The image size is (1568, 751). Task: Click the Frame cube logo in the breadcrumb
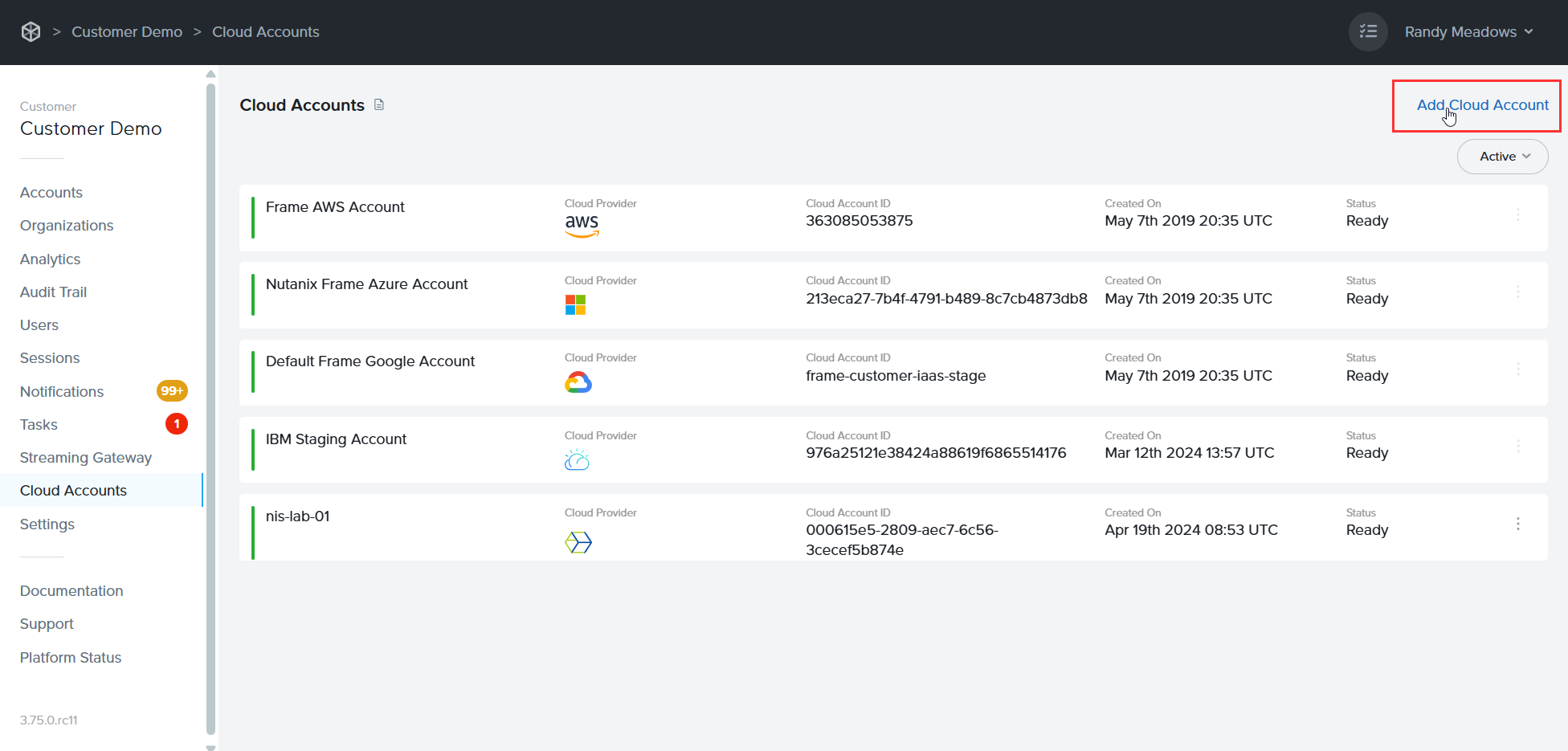pos(31,31)
